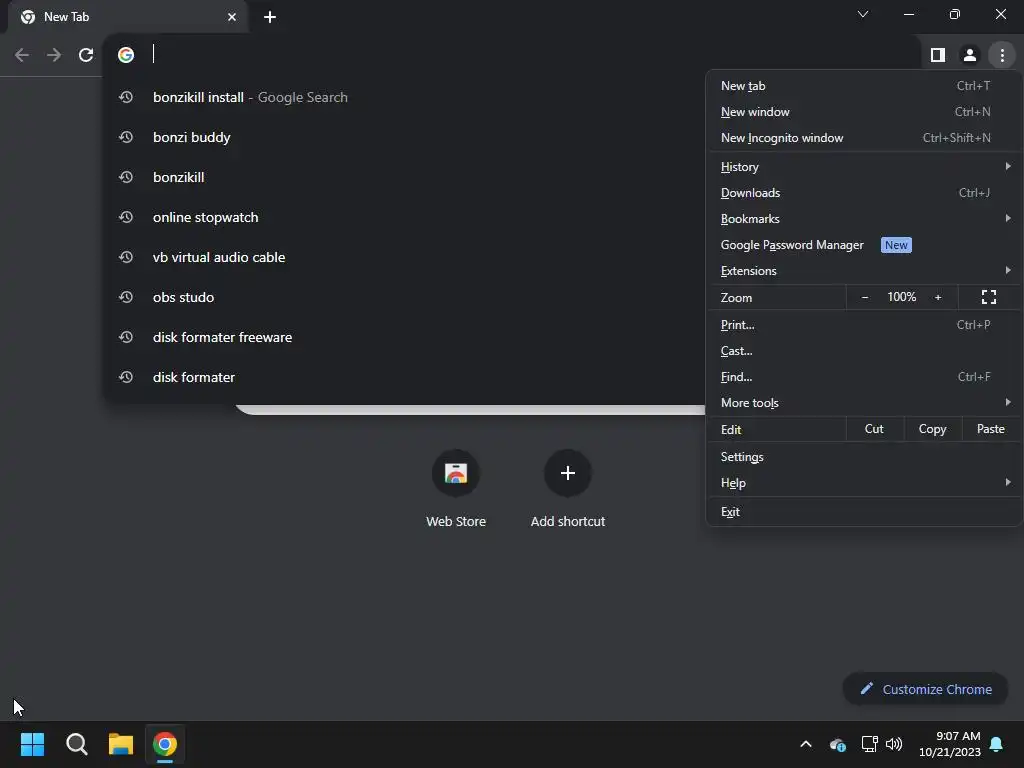Open the profile avatar icon
Viewport: 1024px width, 768px height.
coord(970,55)
